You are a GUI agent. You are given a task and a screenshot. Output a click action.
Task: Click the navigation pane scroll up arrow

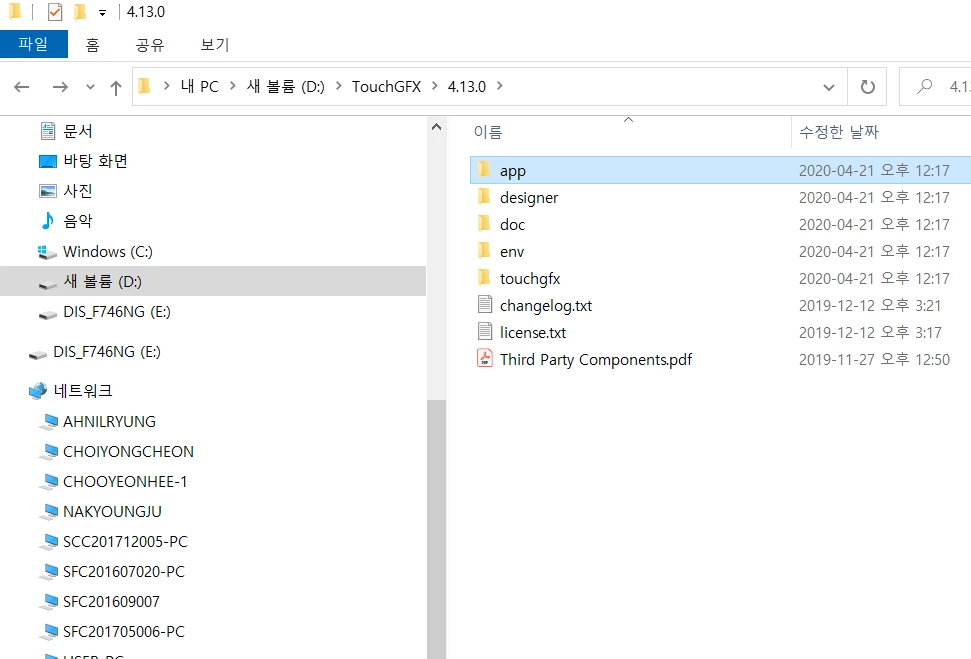pos(436,127)
